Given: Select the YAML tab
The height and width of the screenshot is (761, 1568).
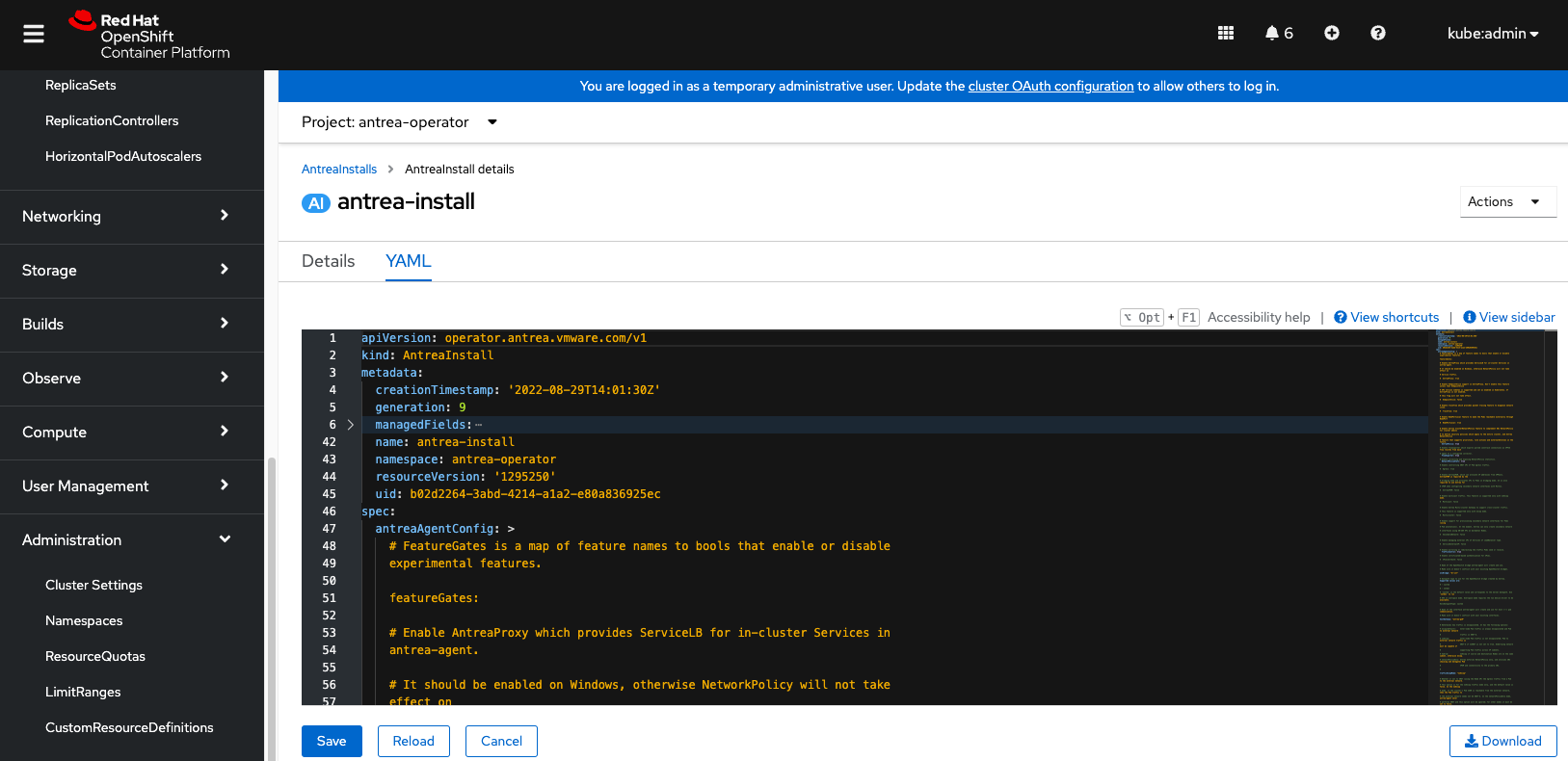Looking at the screenshot, I should tap(409, 261).
